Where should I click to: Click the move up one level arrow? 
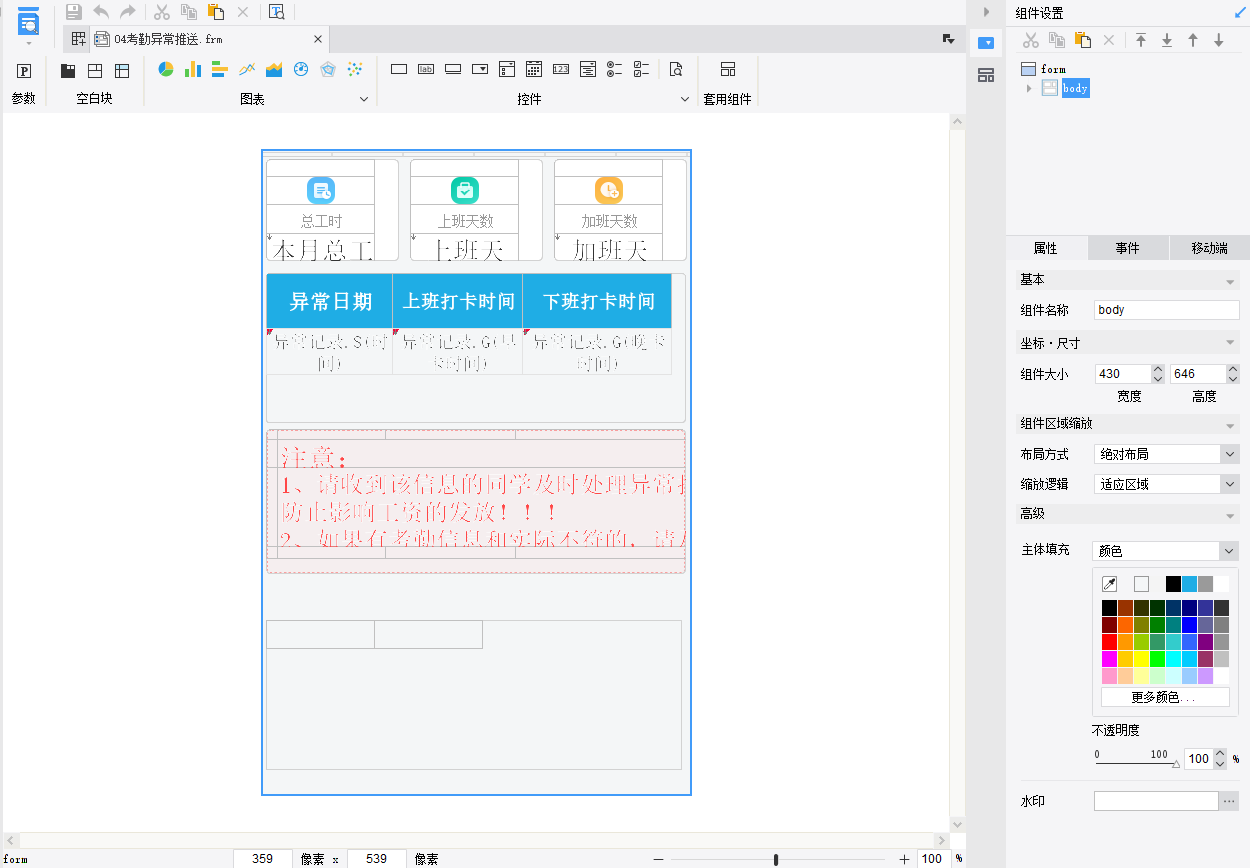click(1193, 40)
